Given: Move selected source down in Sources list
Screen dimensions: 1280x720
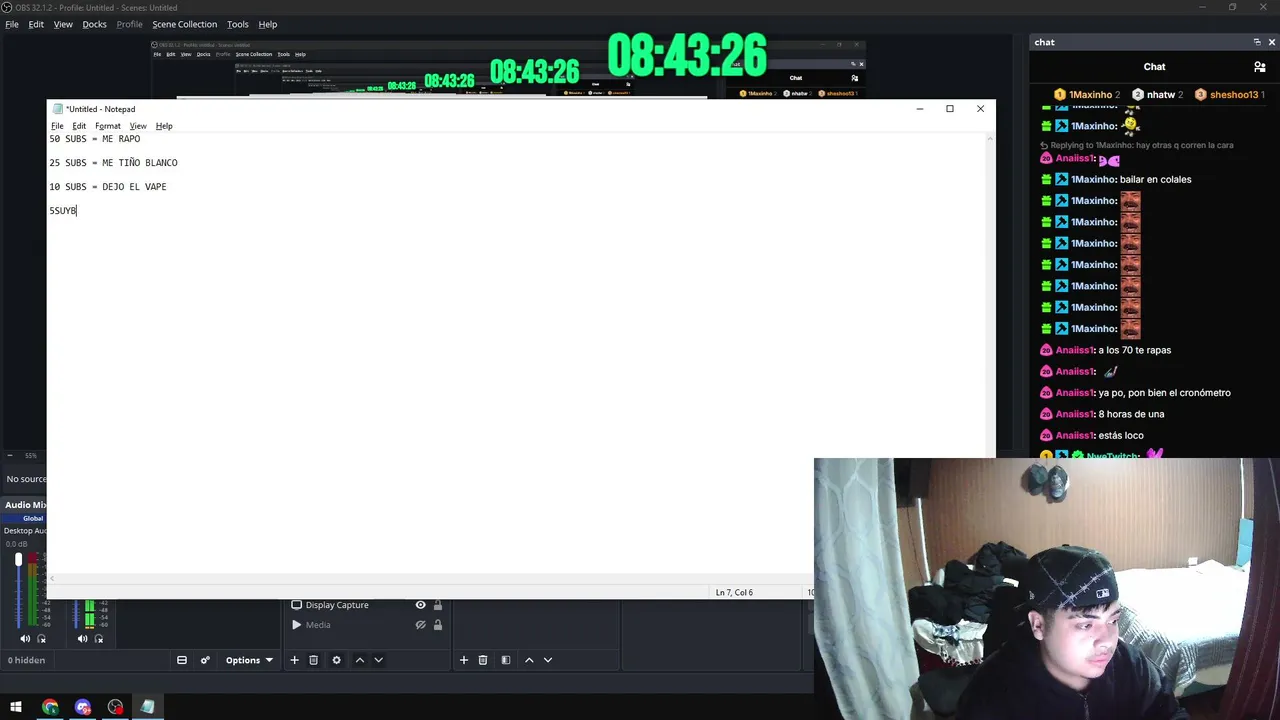Looking at the screenshot, I should [x=378, y=660].
